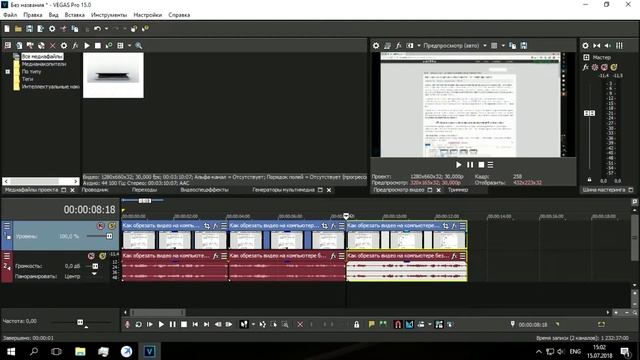Open media FX in Project Media toolbar
Image resolution: width=640 pixels, height=360 pixels.
(x=75, y=46)
